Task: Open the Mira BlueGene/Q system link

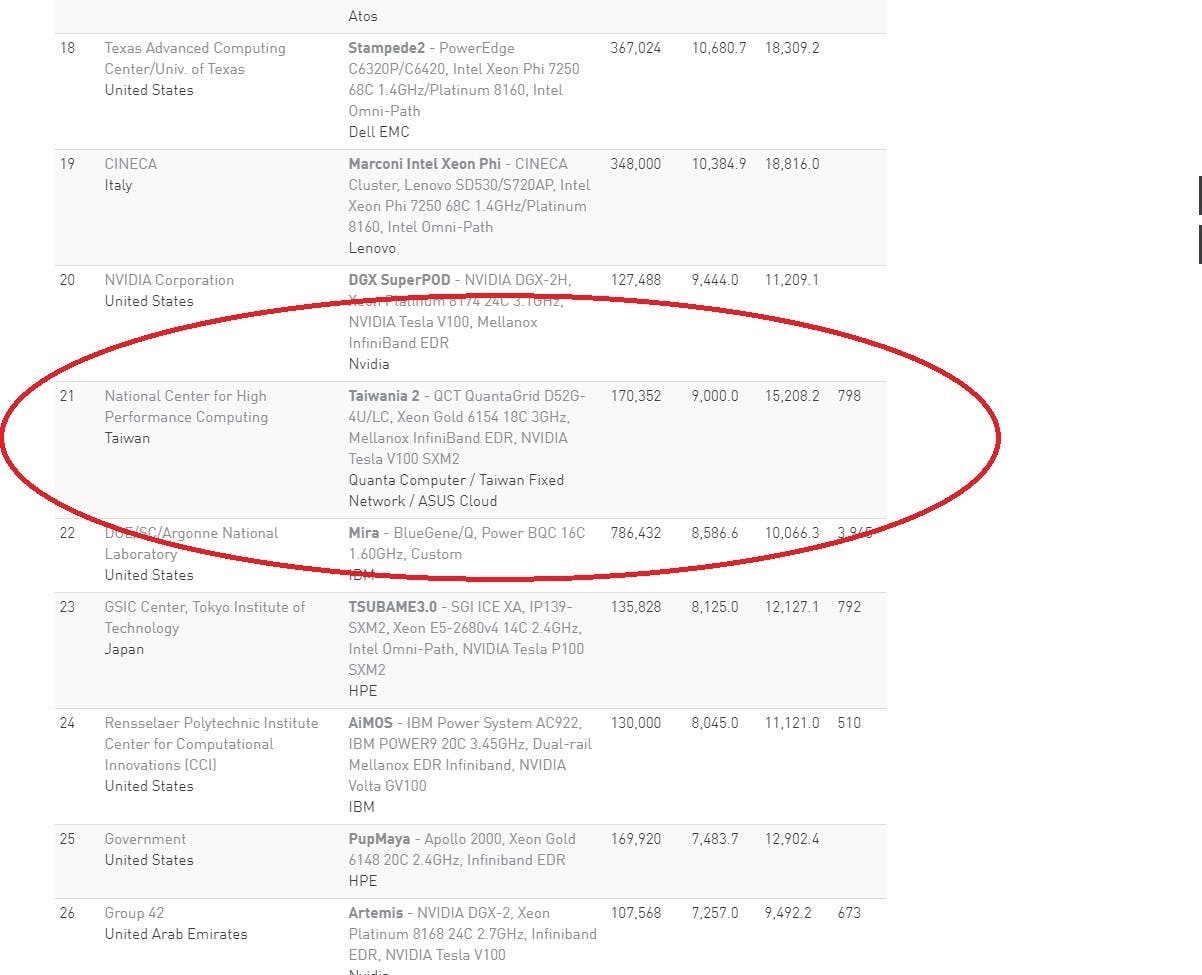Action: (x=364, y=533)
